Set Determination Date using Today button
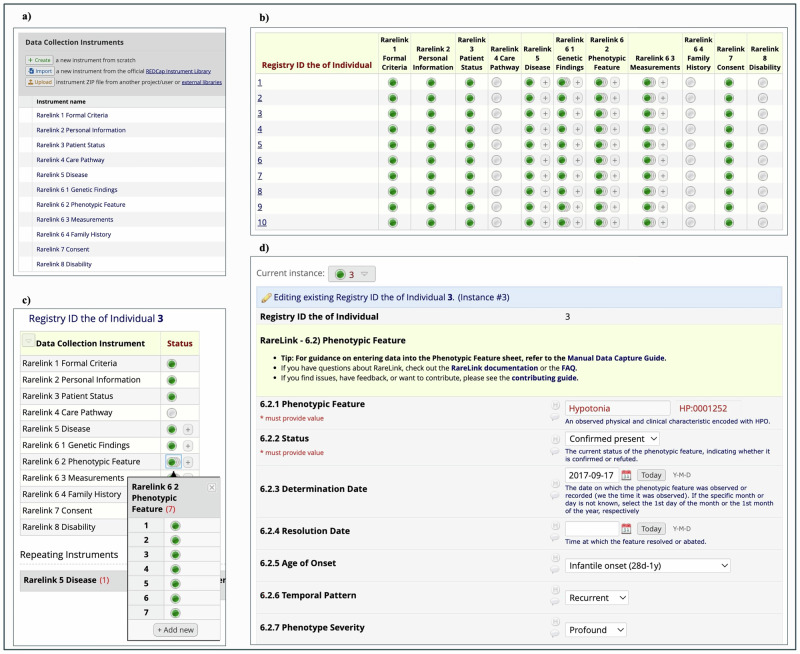Screen dimensions: 800x654 click(x=651, y=475)
